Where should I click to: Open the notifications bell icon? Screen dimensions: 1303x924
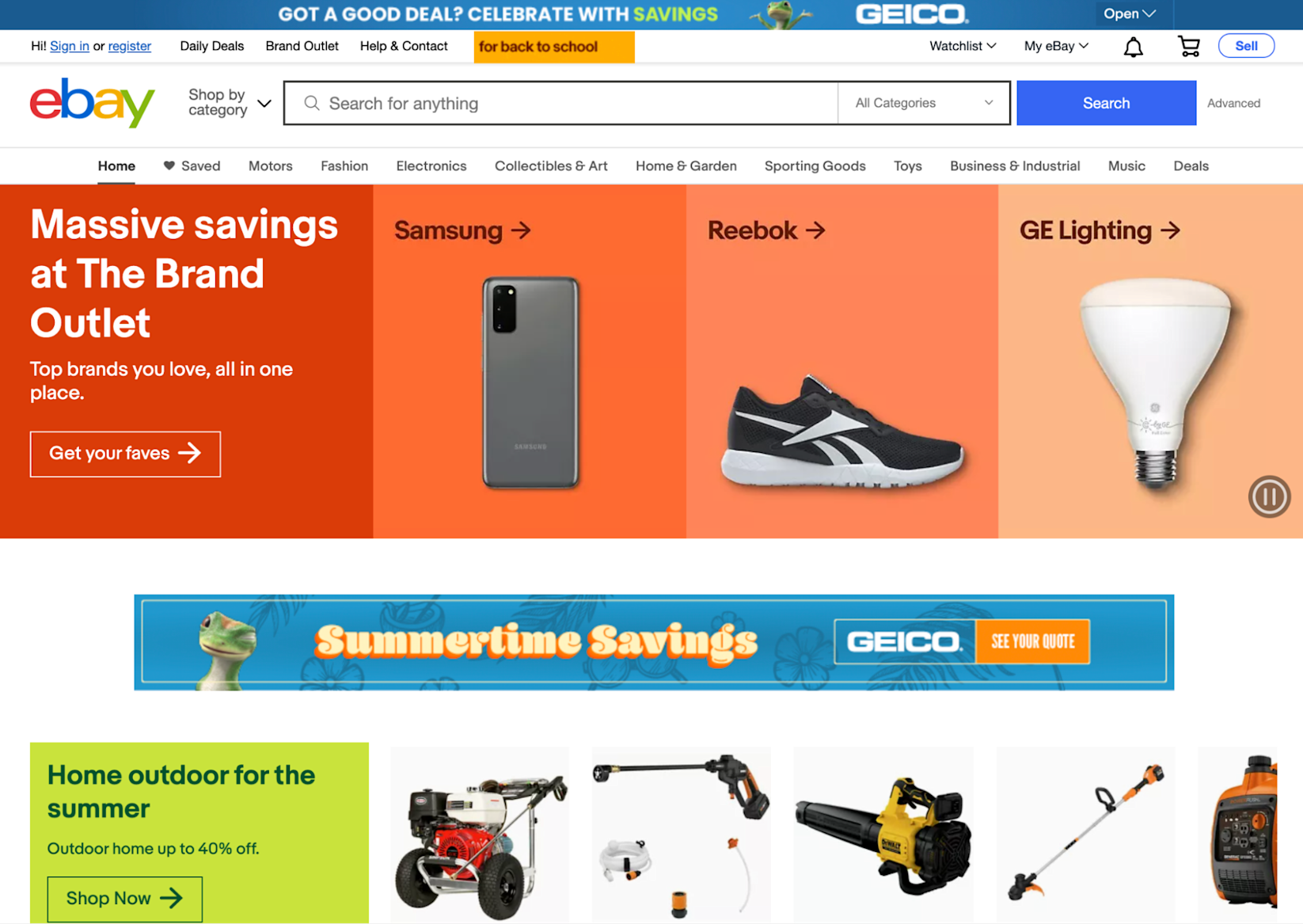click(x=1133, y=47)
